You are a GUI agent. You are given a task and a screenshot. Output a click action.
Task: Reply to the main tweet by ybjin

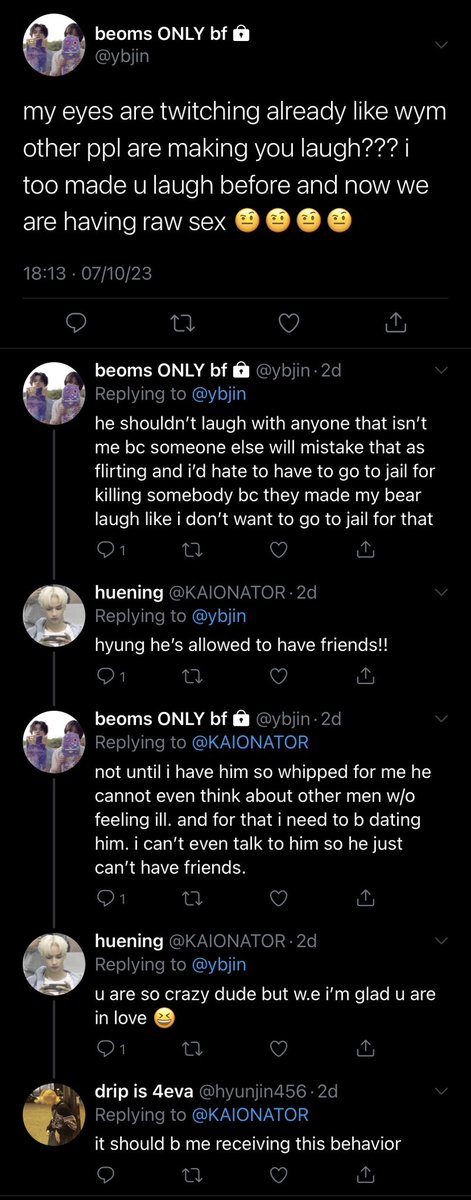click(75, 321)
